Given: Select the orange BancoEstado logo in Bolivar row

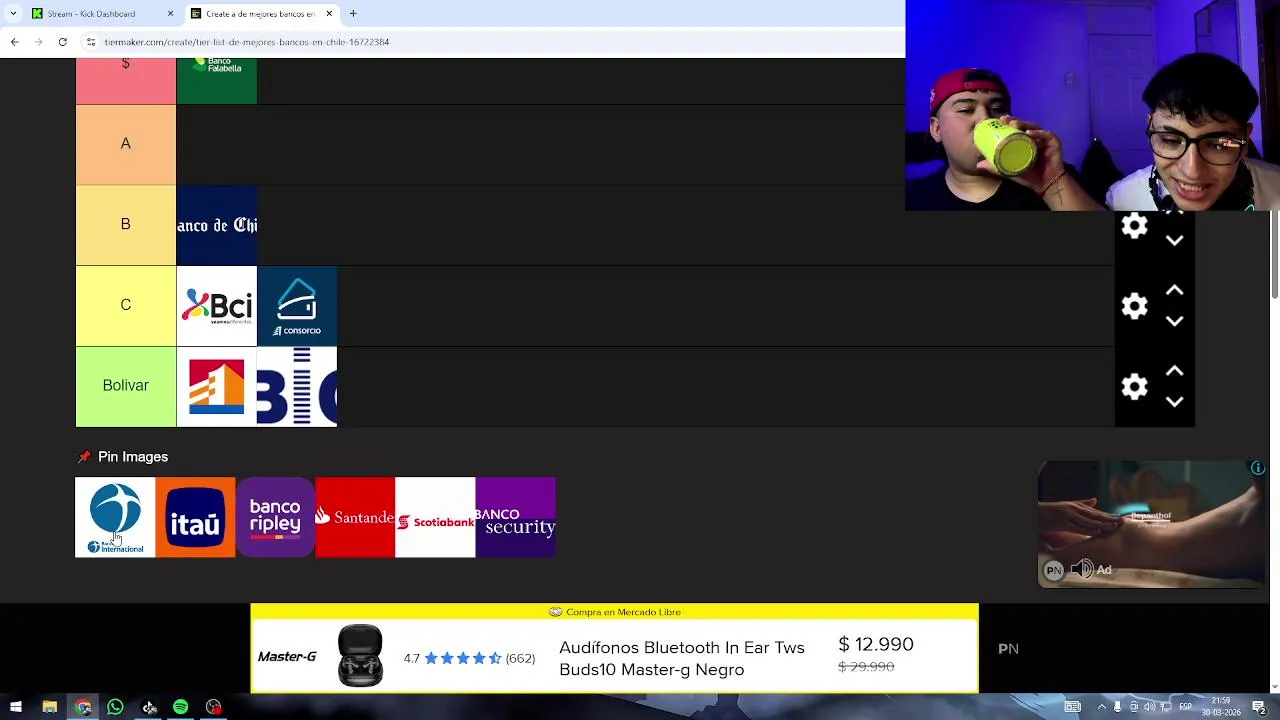Looking at the screenshot, I should pos(217,386).
